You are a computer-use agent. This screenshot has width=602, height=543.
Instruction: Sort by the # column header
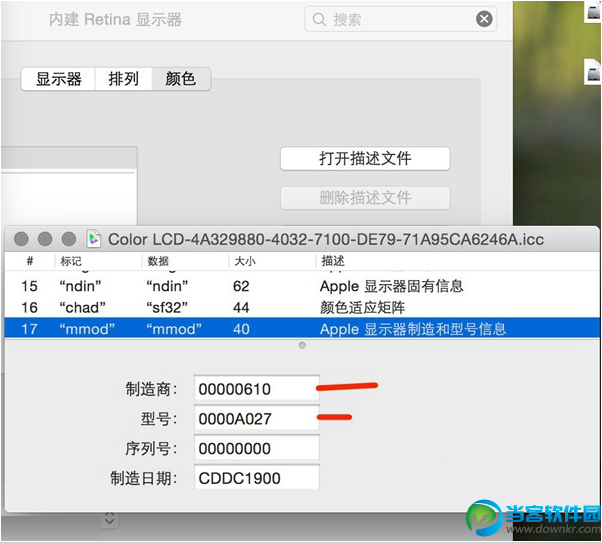coord(30,261)
